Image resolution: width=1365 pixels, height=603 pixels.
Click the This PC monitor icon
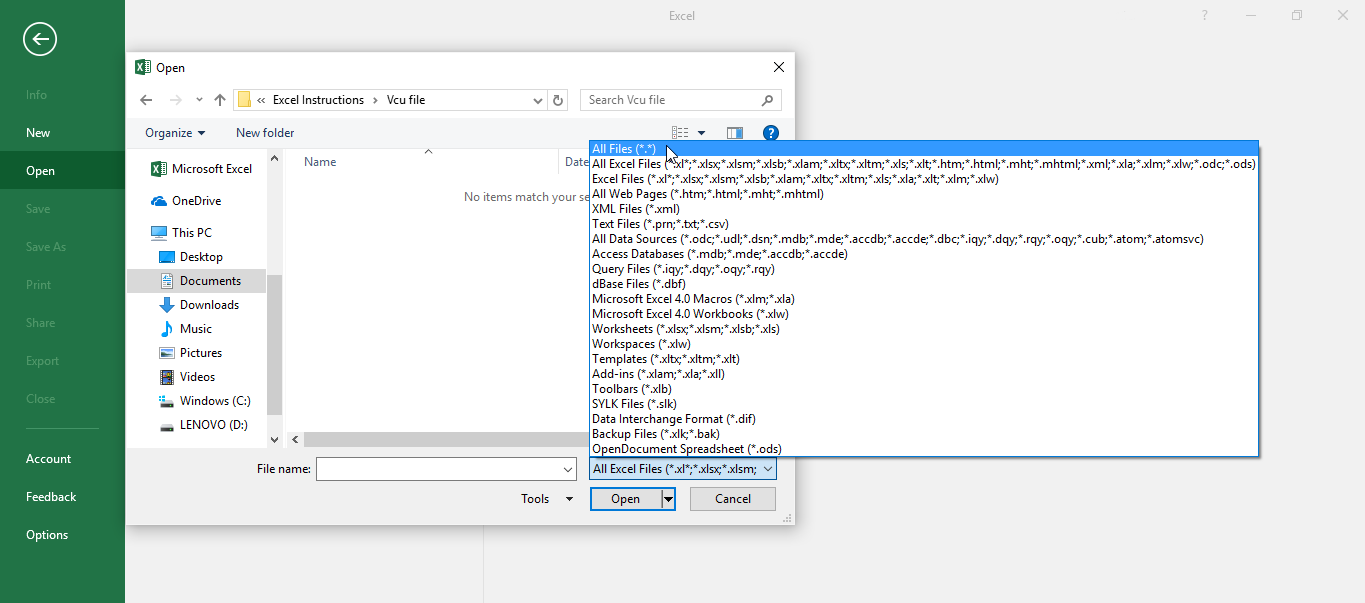coord(158,233)
